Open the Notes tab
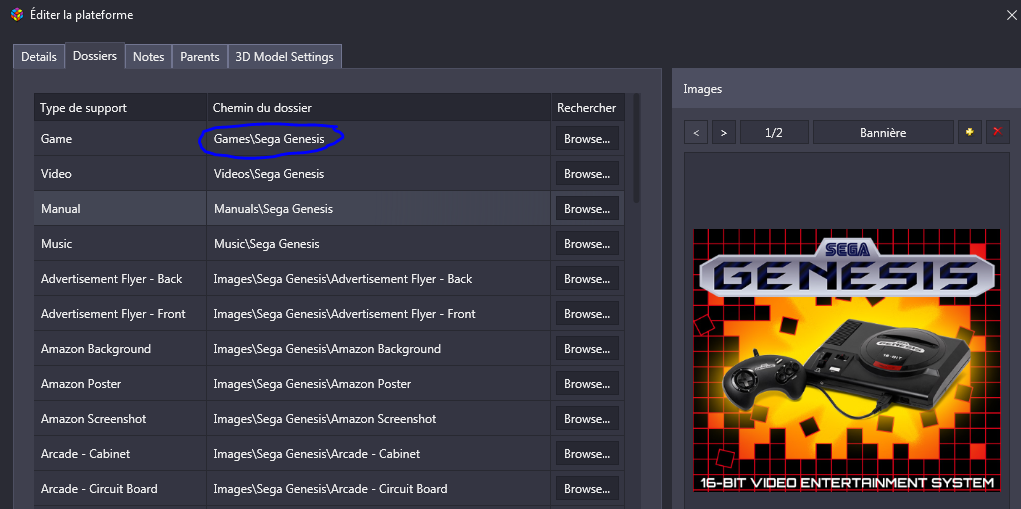1021x509 pixels. tap(148, 57)
